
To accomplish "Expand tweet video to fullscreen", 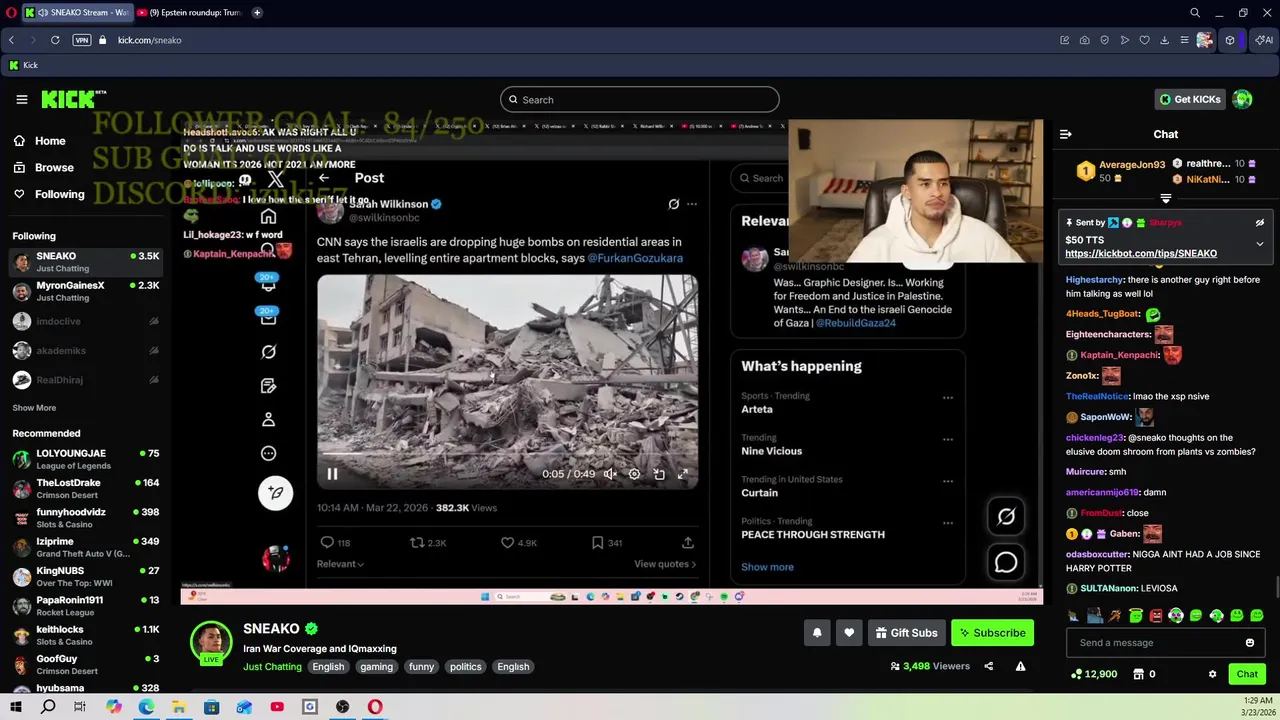I will 683,474.
